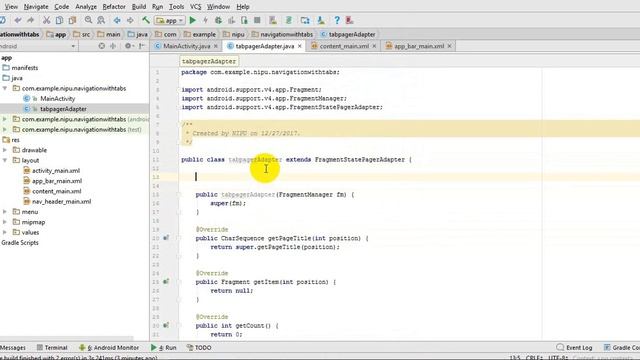Open the Navigate menu
Viewport: 640px width, 360px height.
36,7
